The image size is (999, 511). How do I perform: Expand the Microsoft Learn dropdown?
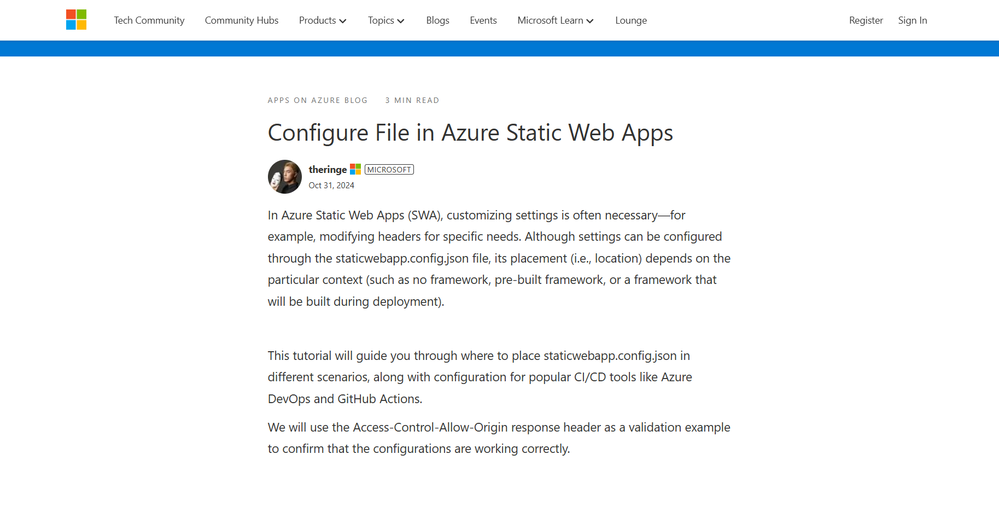pos(555,20)
